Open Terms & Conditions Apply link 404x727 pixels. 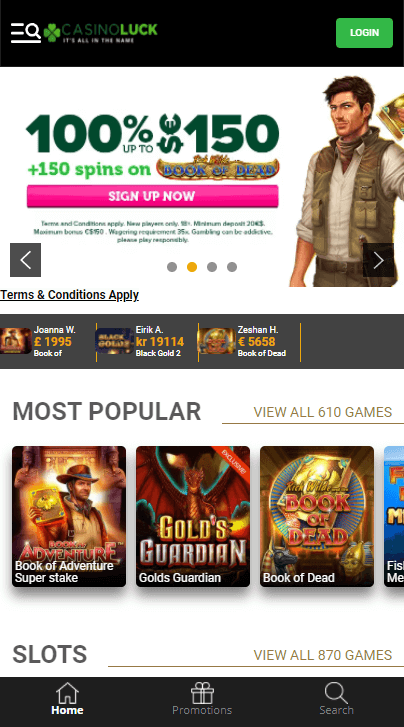pos(70,295)
